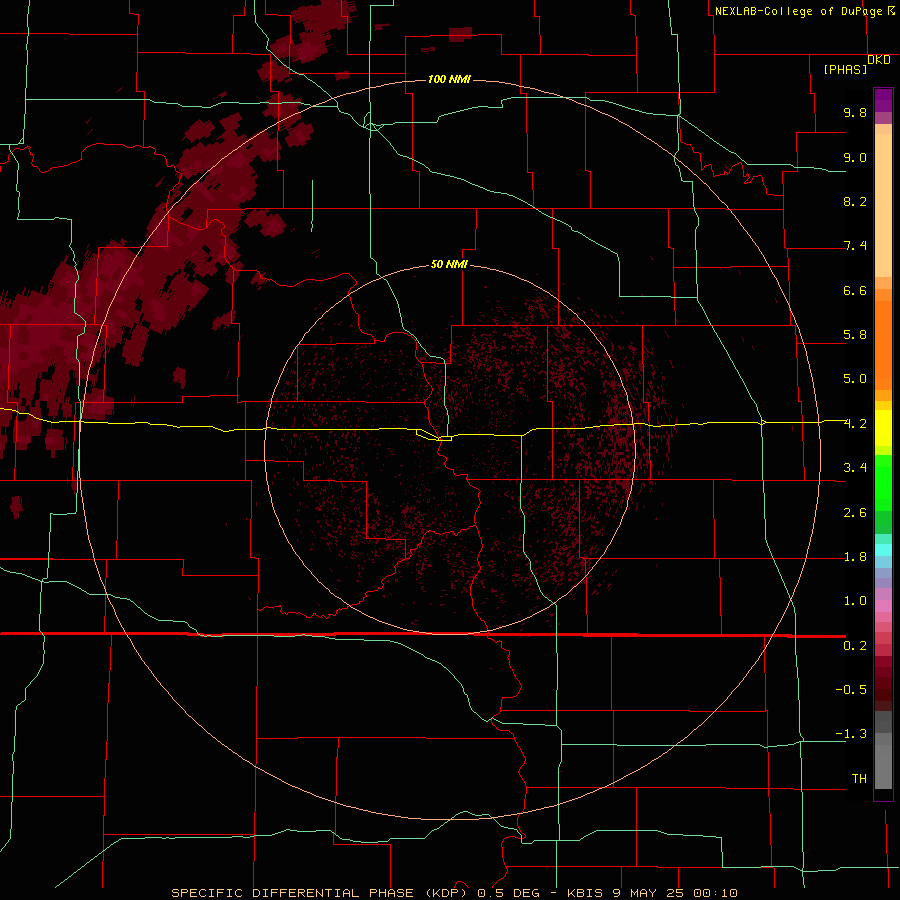
Task: Click the 7.4 value on color scale
Action: pyautogui.click(x=855, y=246)
